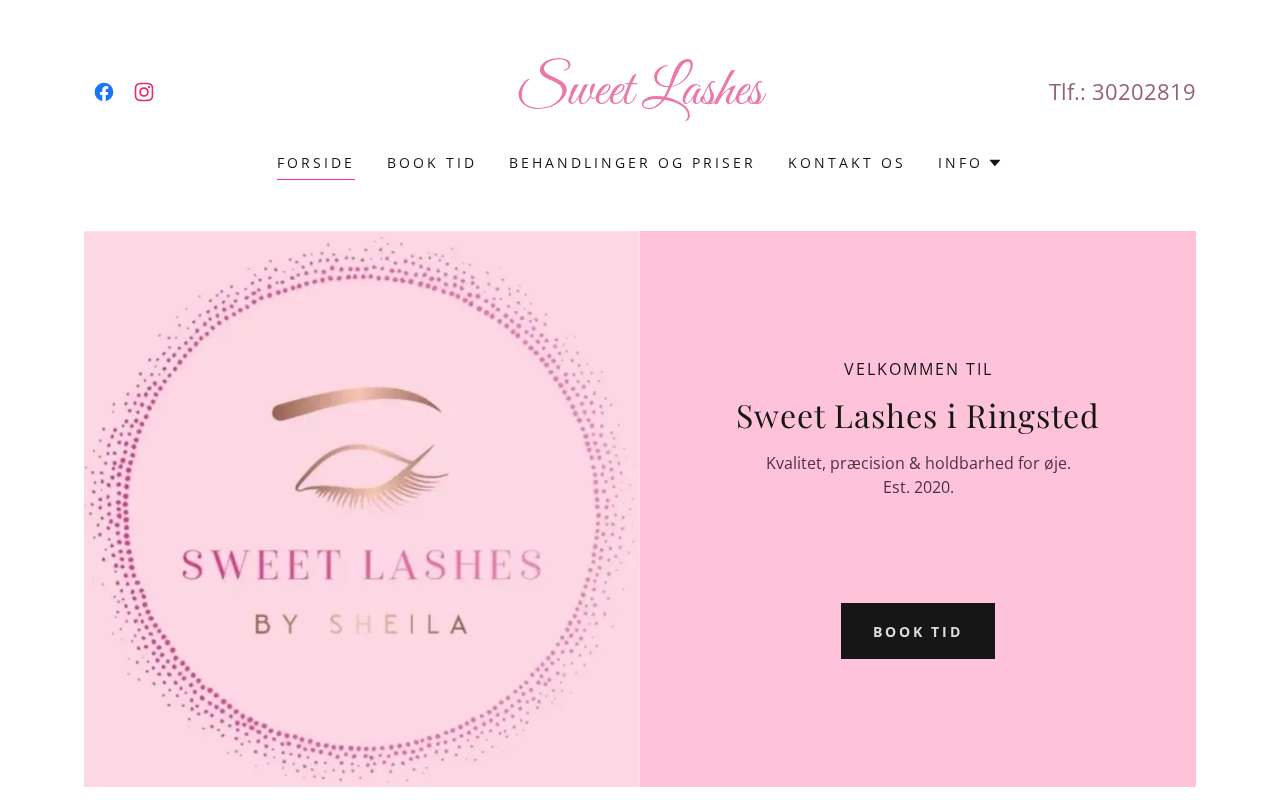This screenshot has width=1280, height=800.
Task: Click the arrow next to INFO
Action: click(995, 162)
